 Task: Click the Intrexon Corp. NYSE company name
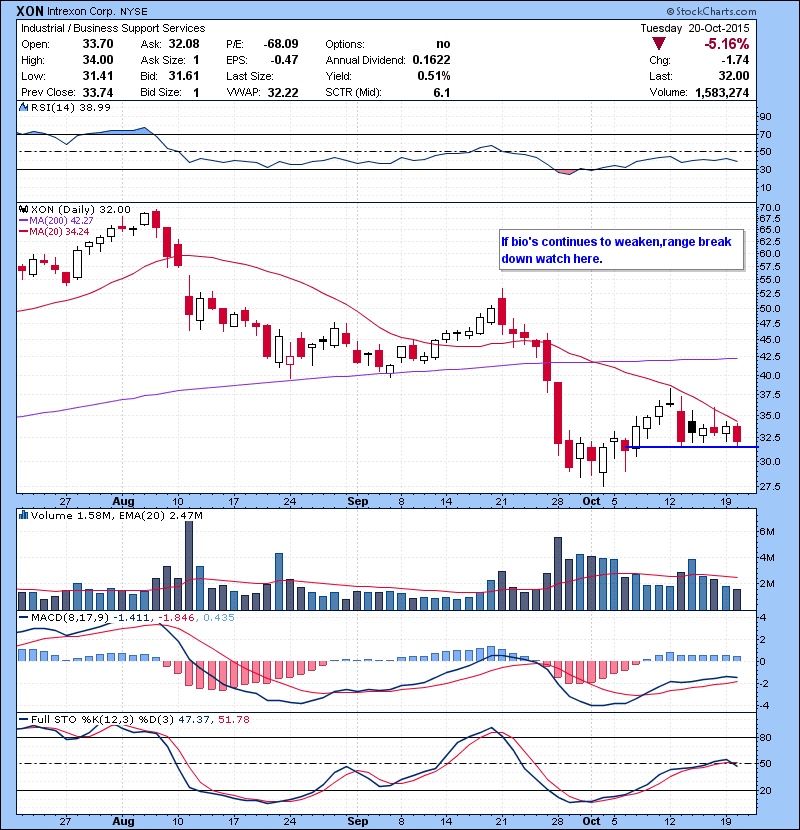[x=97, y=11]
